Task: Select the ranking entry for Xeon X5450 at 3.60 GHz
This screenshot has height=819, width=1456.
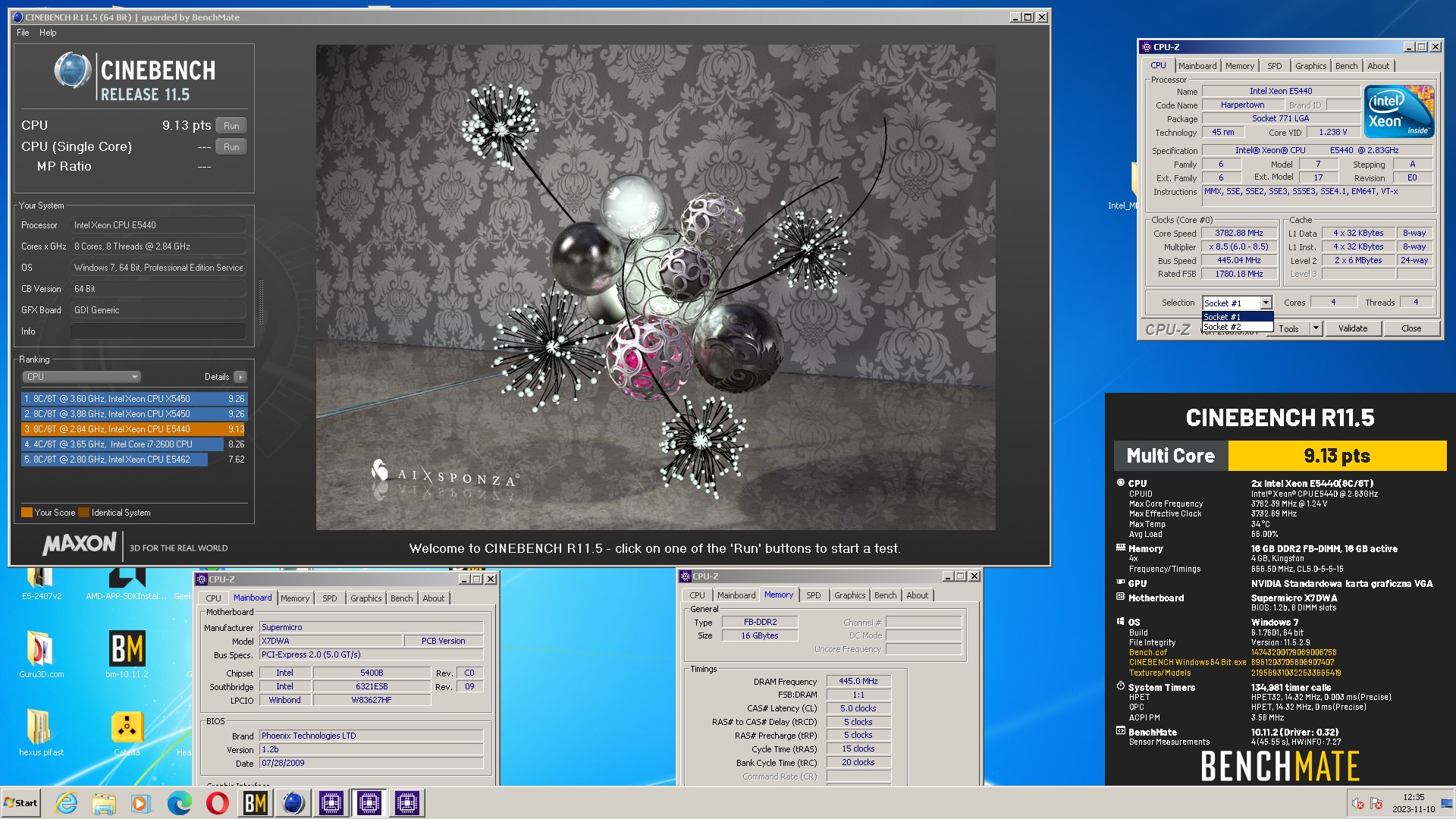Action: click(134, 399)
